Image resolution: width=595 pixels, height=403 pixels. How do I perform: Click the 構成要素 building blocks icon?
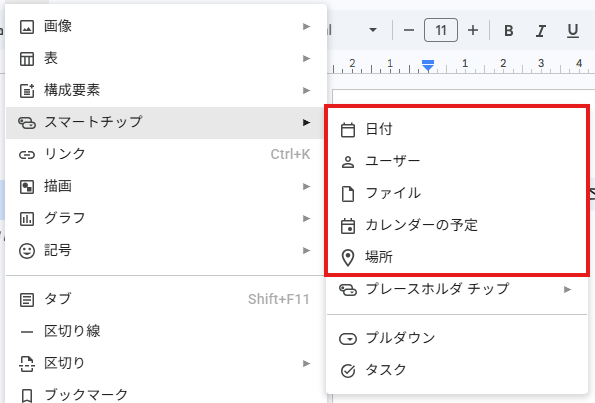[x=27, y=91]
